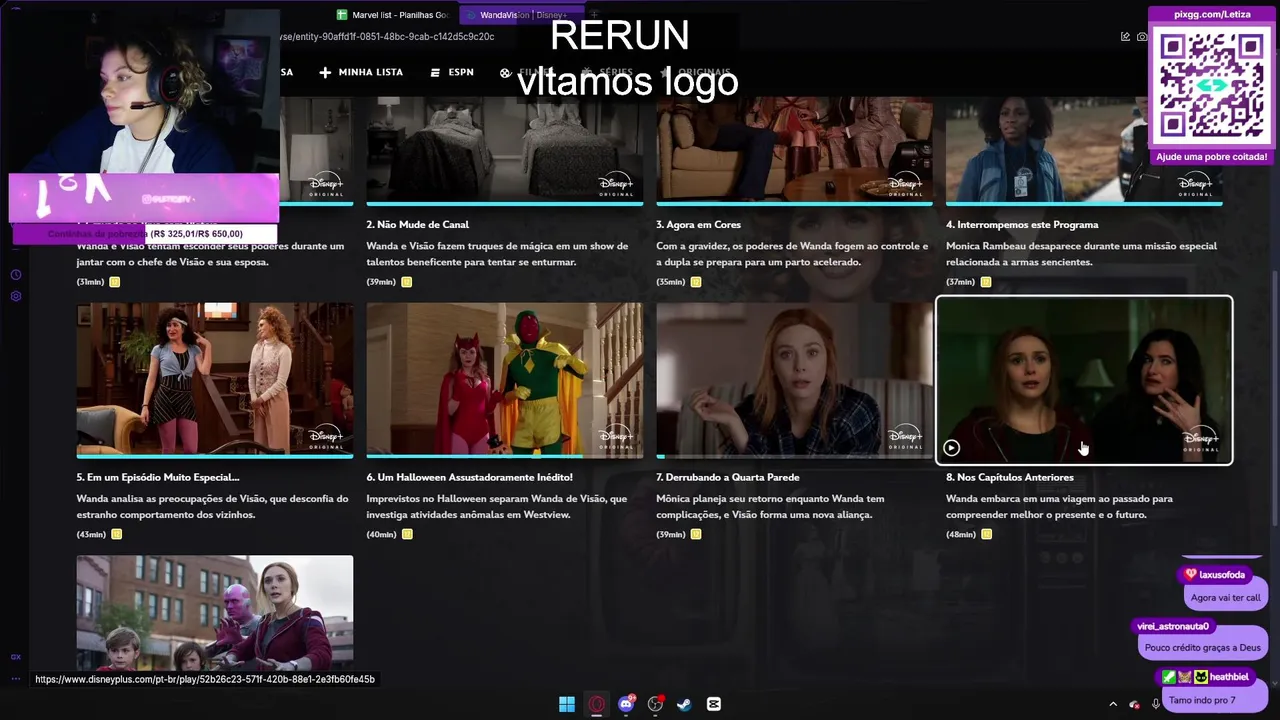Click chat username virei_astronauta0

pos(1173,626)
